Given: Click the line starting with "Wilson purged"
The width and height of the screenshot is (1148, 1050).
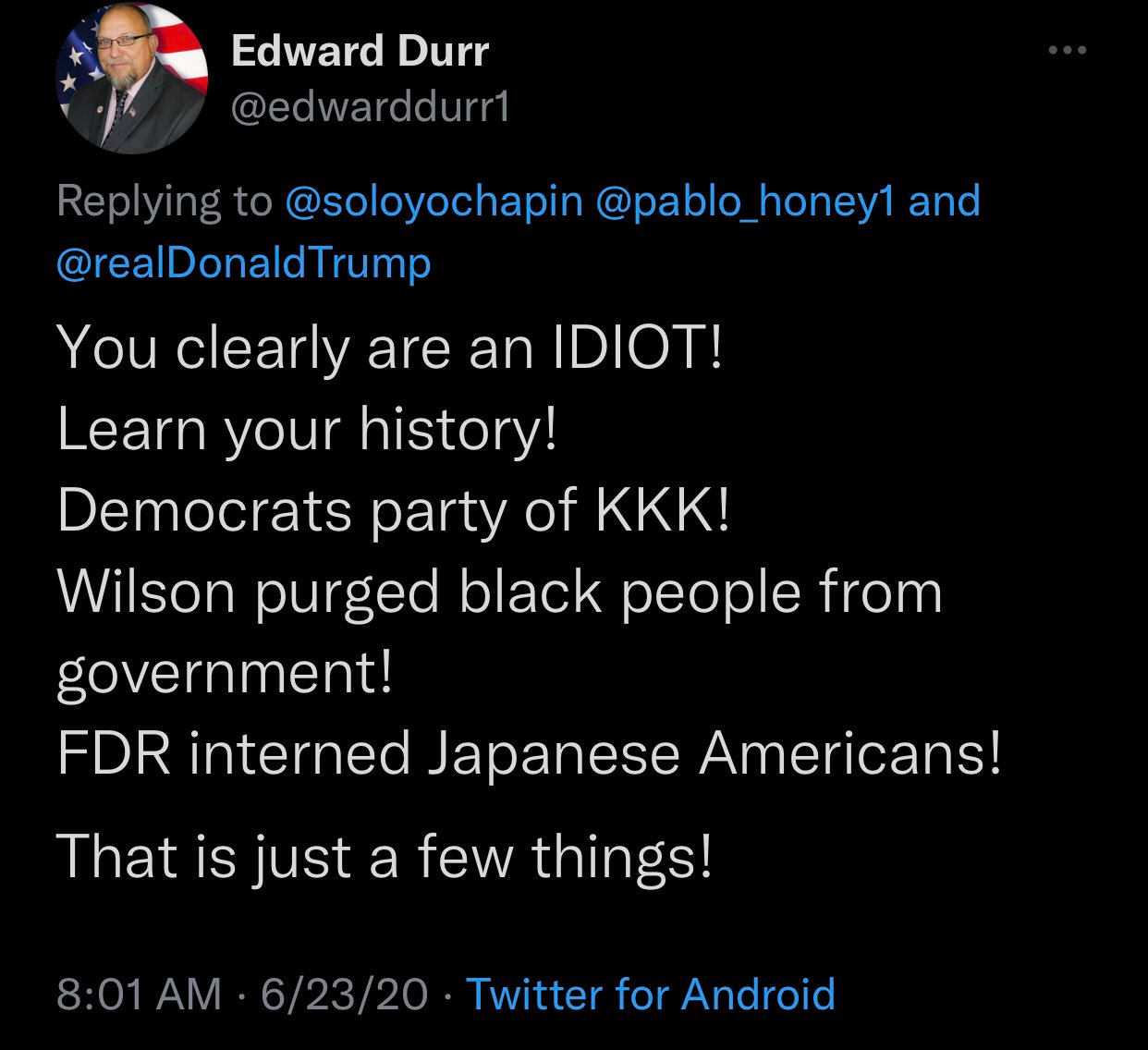Looking at the screenshot, I should 499,592.
